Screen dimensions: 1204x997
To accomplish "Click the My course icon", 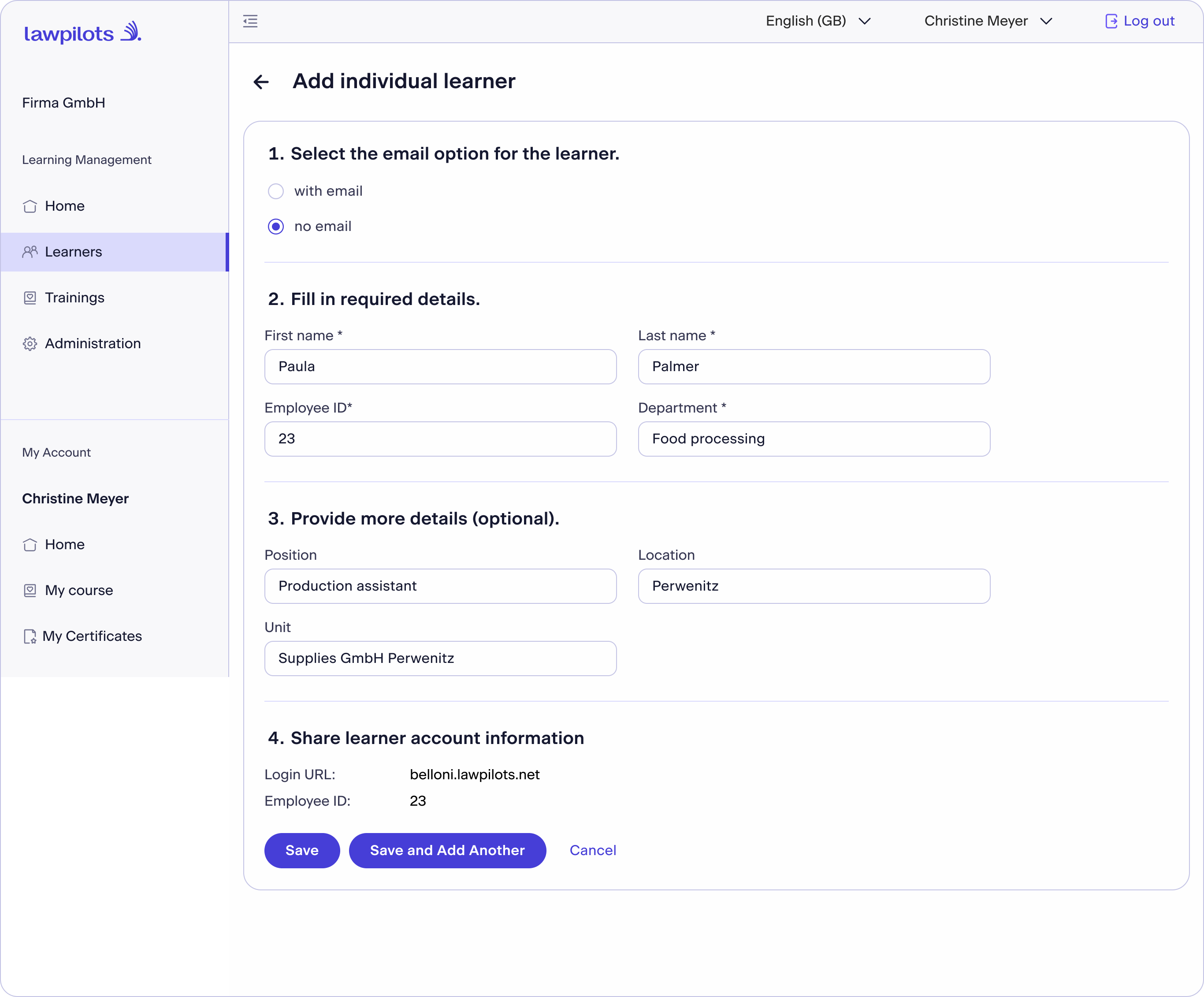I will [x=30, y=590].
